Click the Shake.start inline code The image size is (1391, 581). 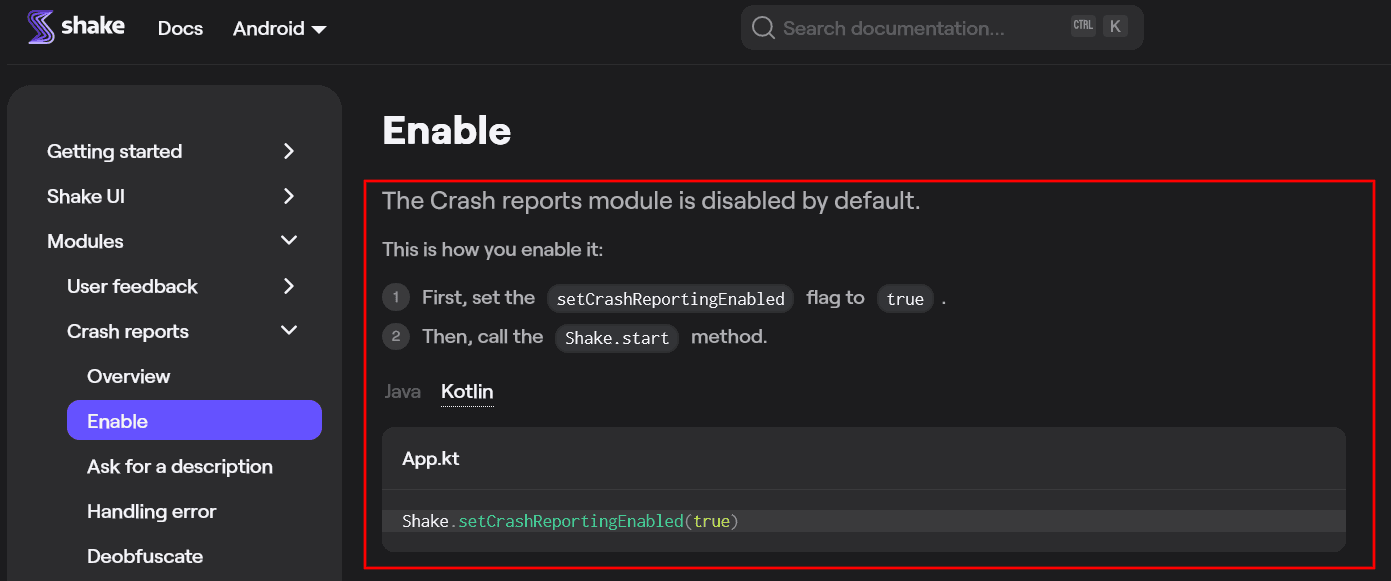tap(616, 338)
